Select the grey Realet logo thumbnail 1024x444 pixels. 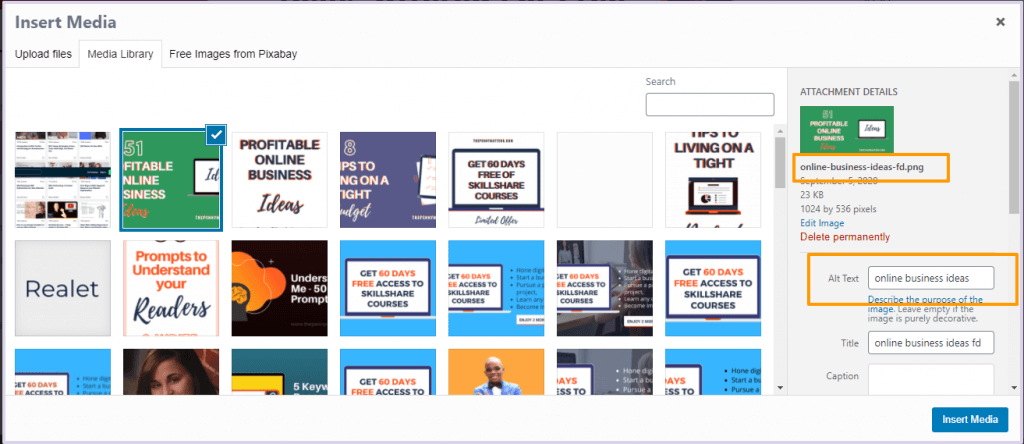tap(63, 288)
